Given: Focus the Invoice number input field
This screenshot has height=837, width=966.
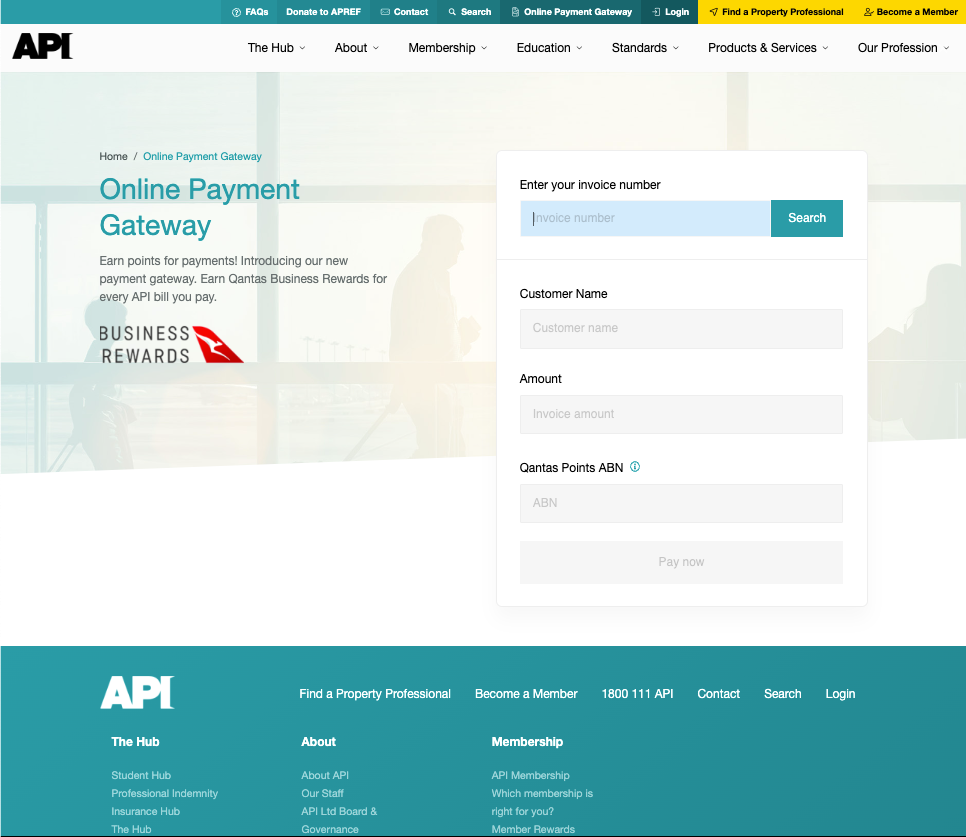Looking at the screenshot, I should [645, 218].
